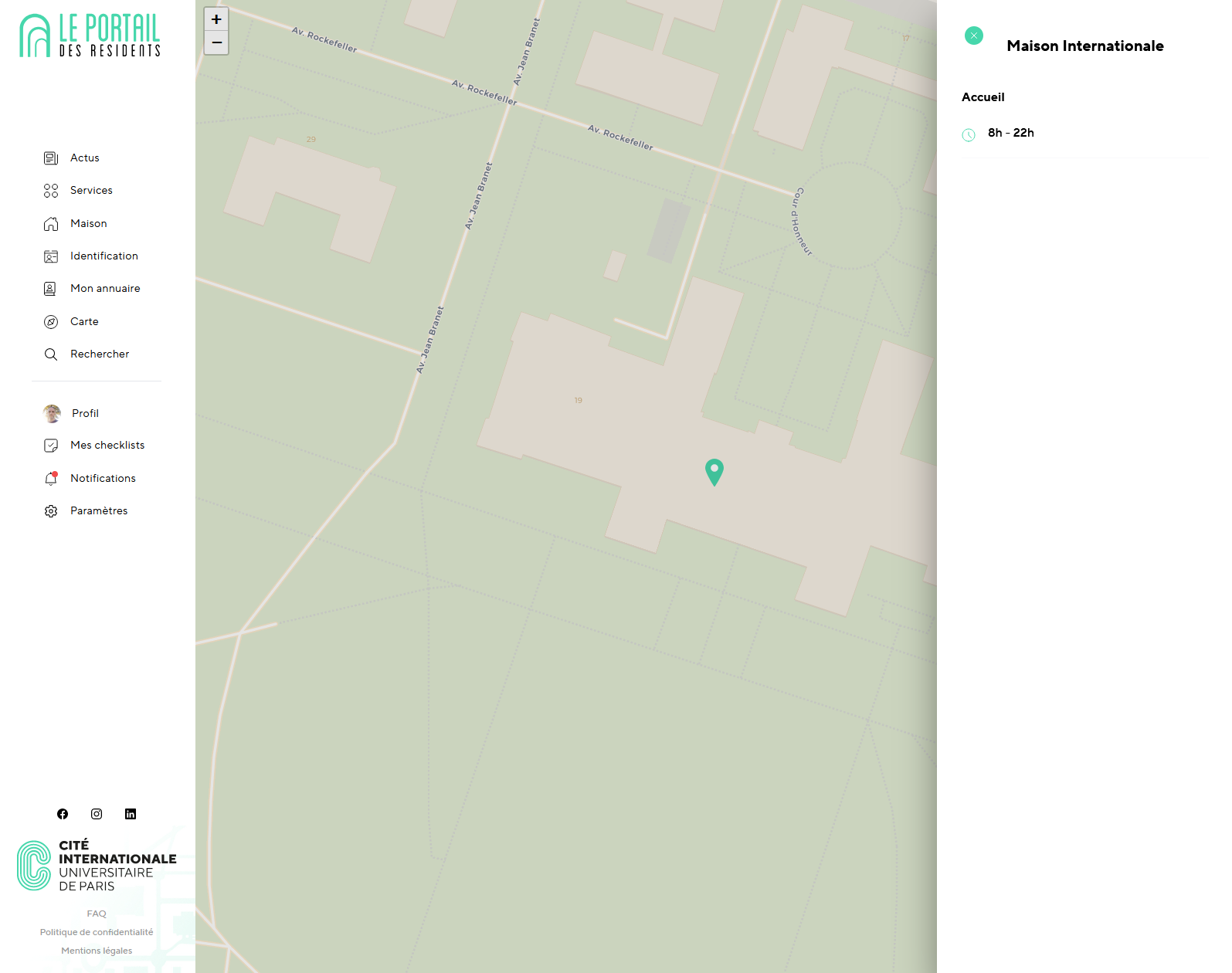
Task: Click the Mes checklists checkbox icon
Action: 51,446
